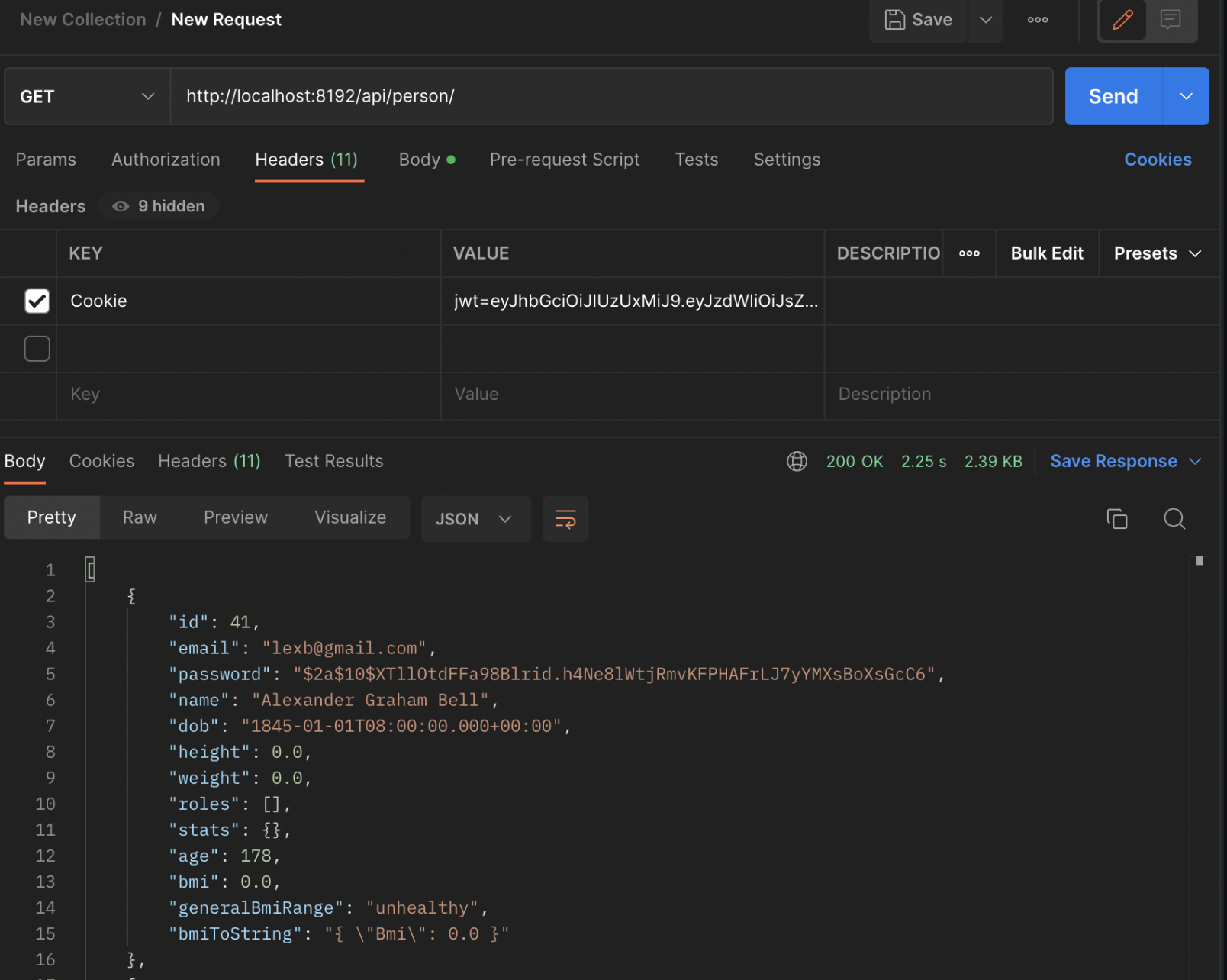
Task: Click the new header Description field
Action: (1021, 394)
